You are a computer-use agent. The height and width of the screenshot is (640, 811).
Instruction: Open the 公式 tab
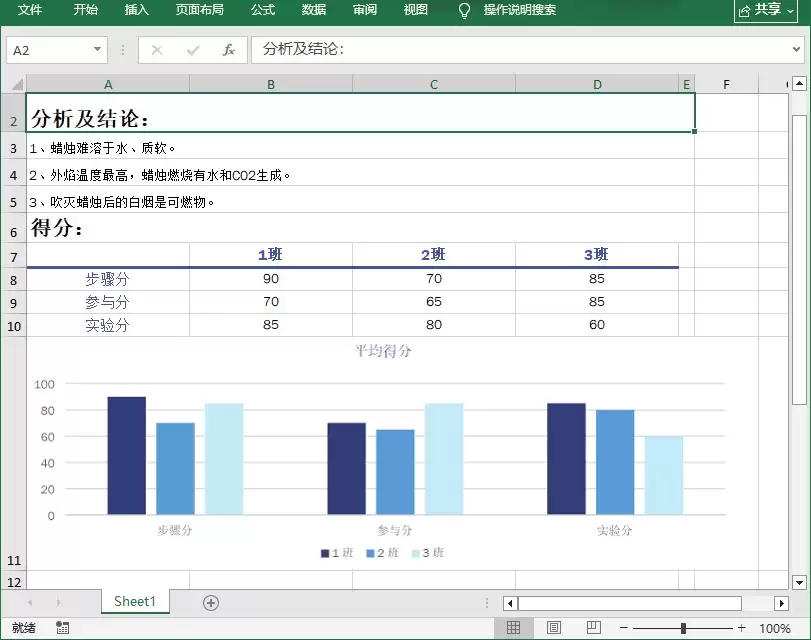click(263, 9)
